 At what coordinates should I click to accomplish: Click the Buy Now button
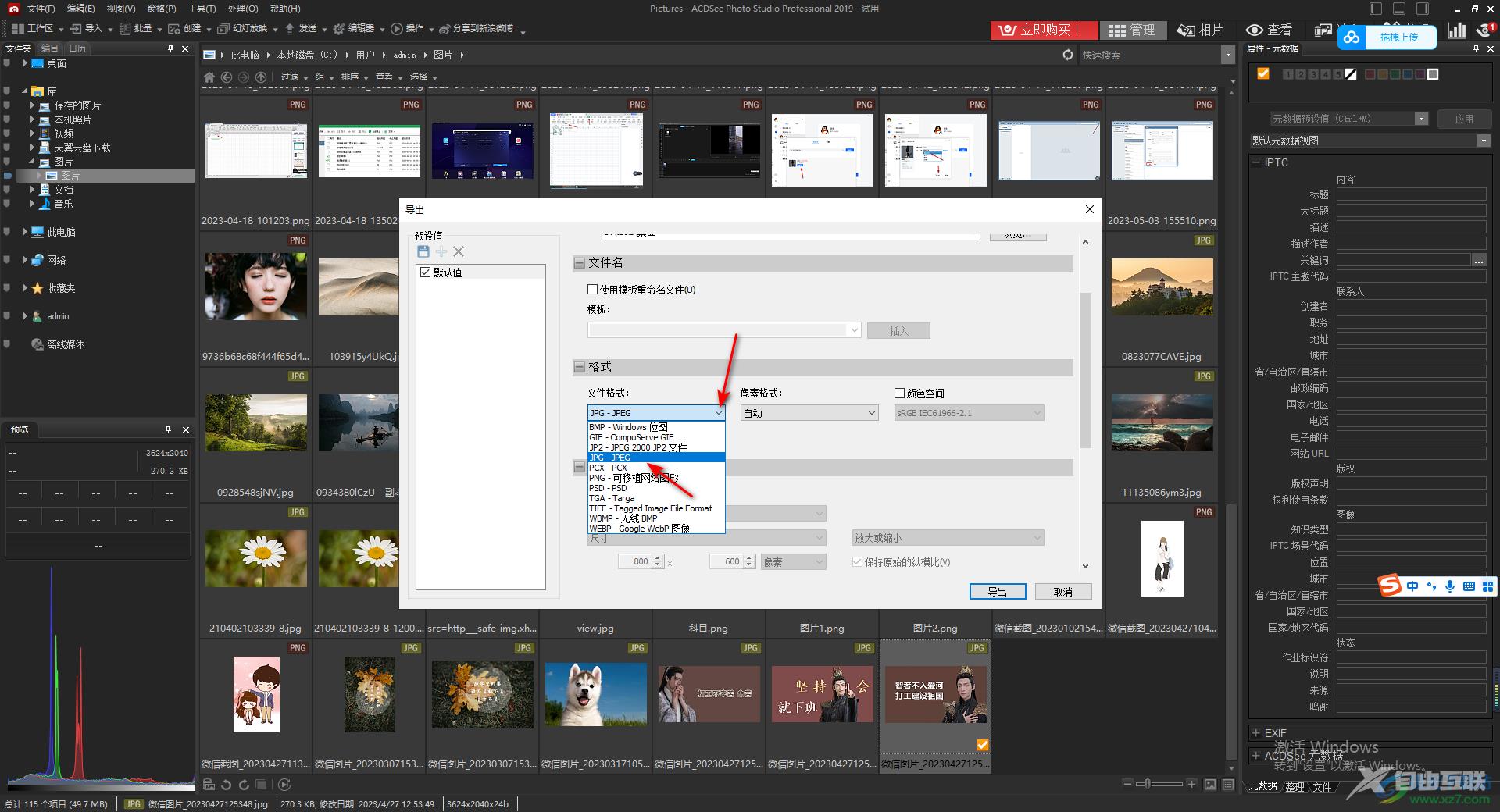click(x=1044, y=30)
